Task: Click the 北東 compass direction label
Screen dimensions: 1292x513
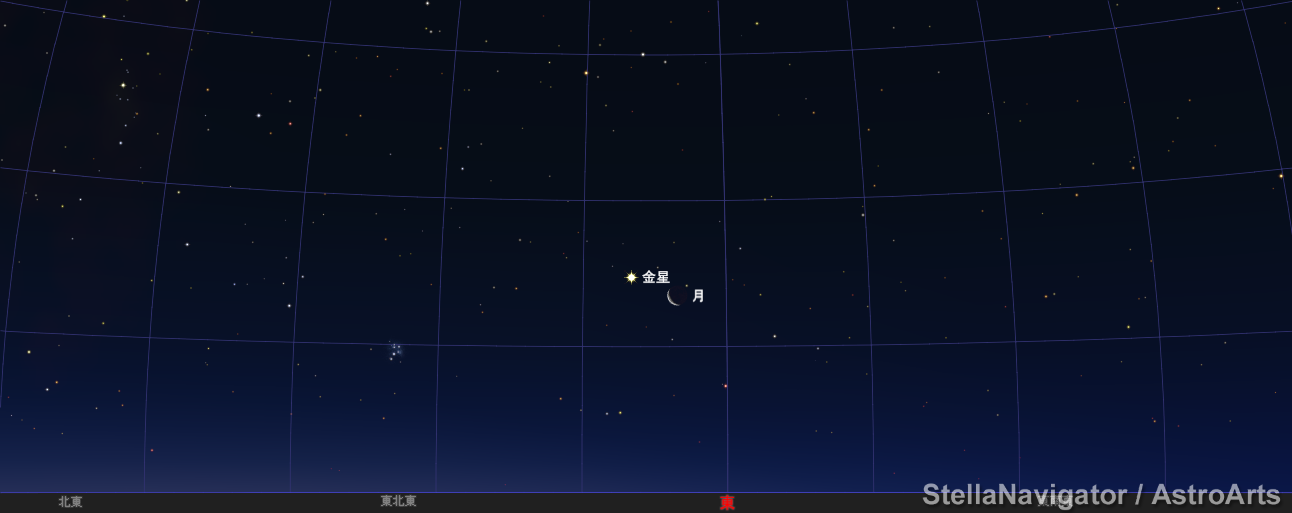Action: [70, 502]
